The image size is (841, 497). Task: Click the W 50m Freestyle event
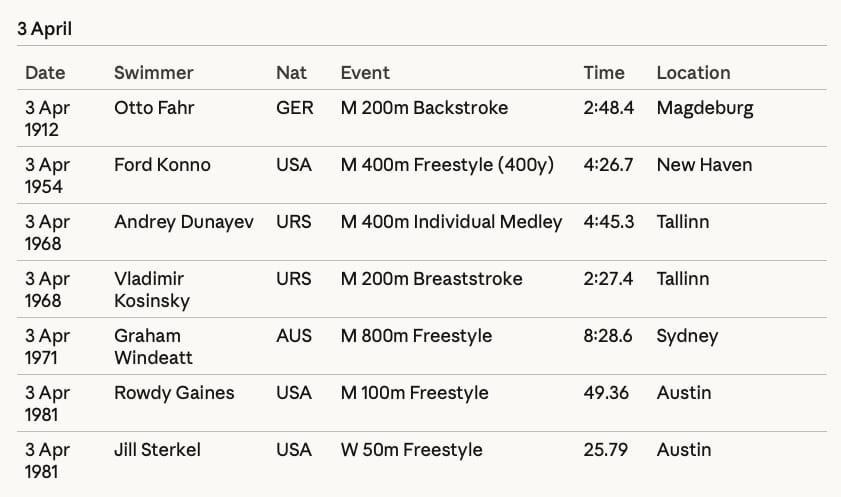[411, 450]
